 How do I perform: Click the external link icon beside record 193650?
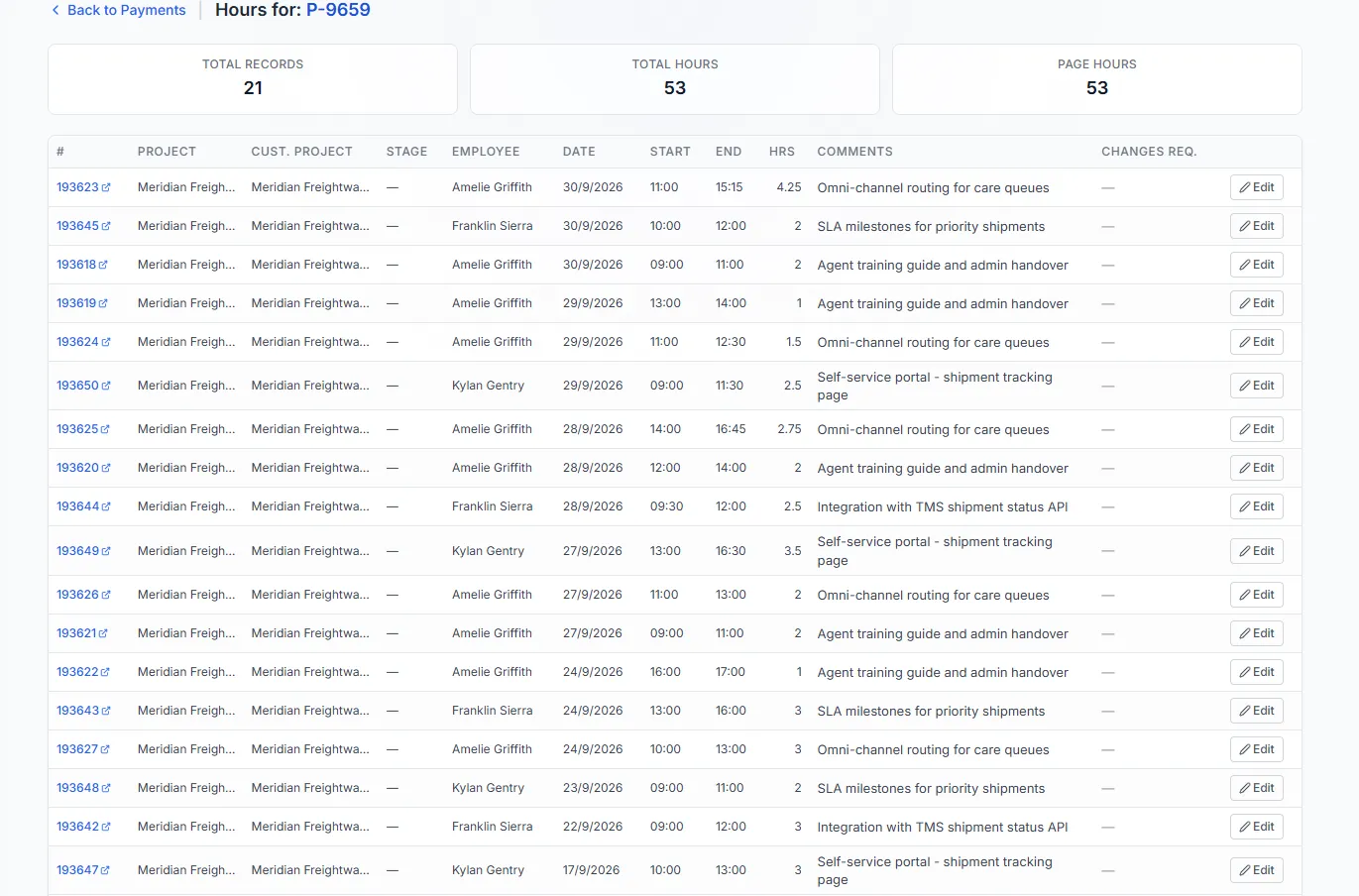click(x=106, y=386)
